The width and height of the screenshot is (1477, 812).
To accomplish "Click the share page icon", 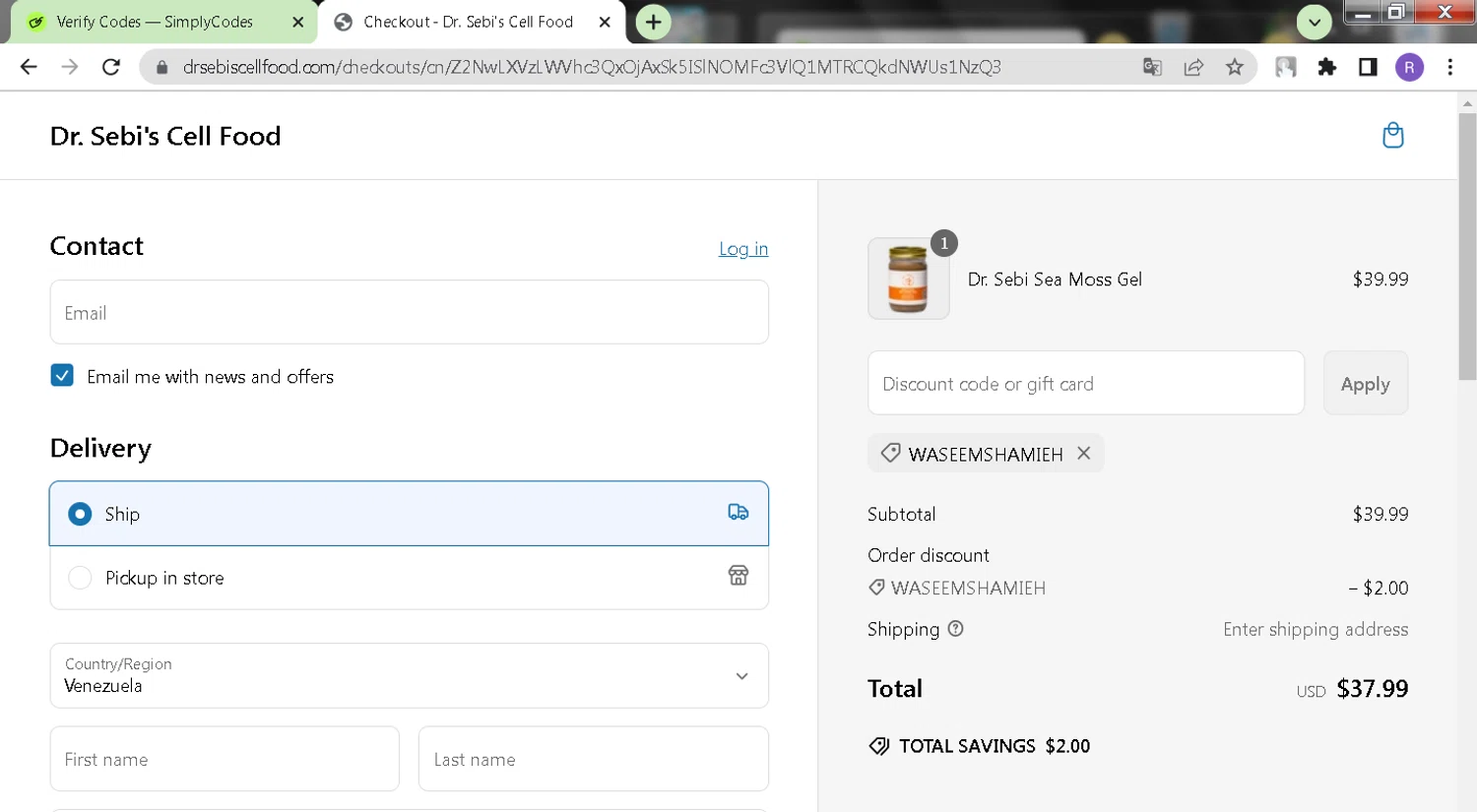I will click(1193, 67).
